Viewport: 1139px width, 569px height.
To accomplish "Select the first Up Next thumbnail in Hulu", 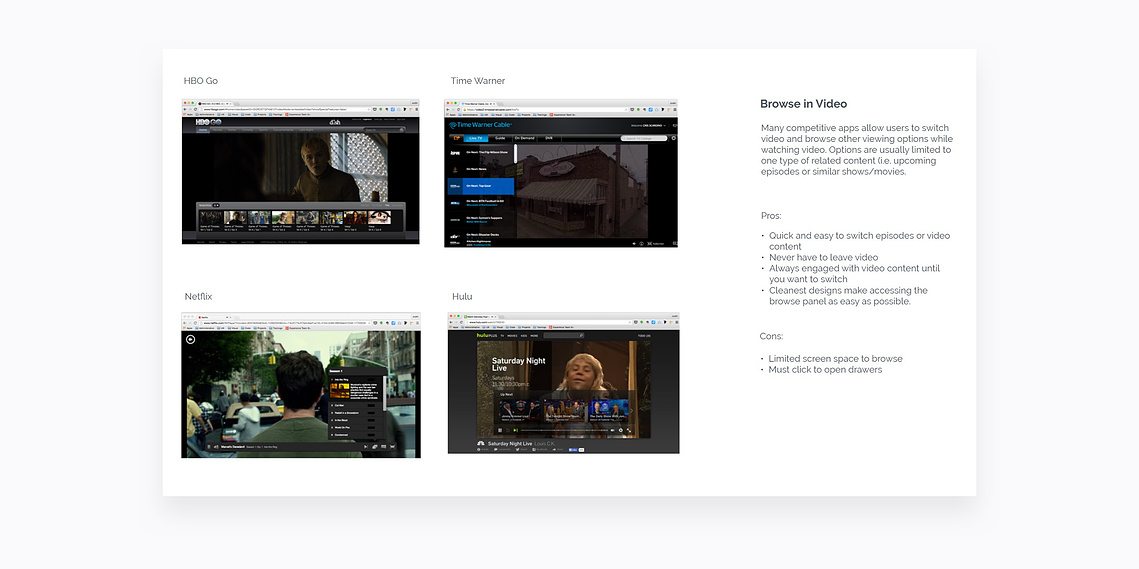I will [520, 411].
